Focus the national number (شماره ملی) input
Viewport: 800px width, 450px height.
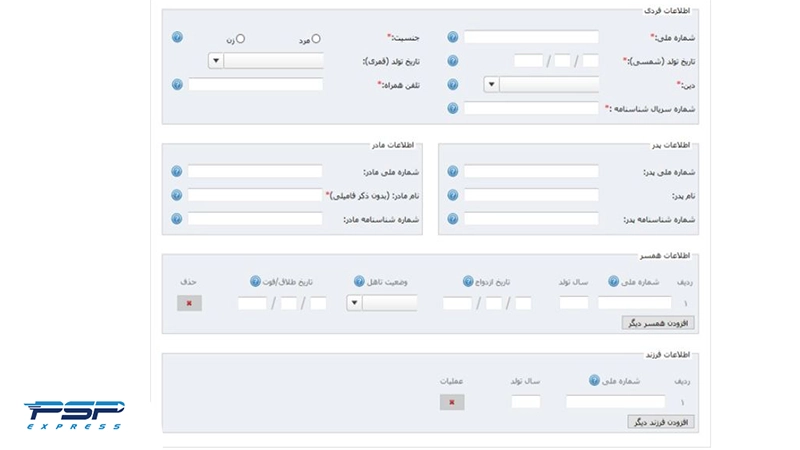point(531,37)
